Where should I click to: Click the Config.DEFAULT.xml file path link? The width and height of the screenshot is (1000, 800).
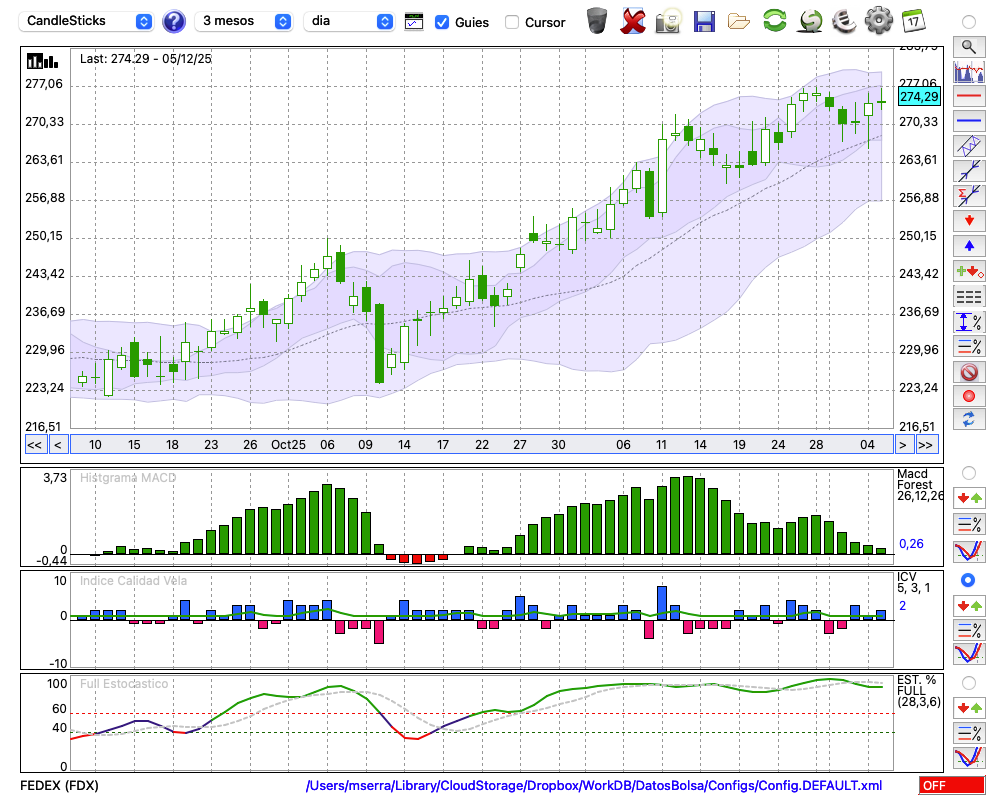point(594,785)
